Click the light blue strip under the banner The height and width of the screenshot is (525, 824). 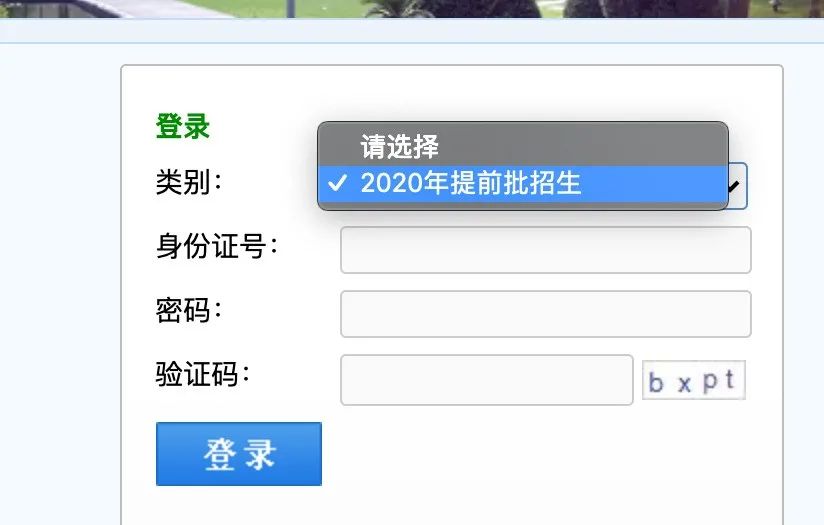[x=412, y=30]
